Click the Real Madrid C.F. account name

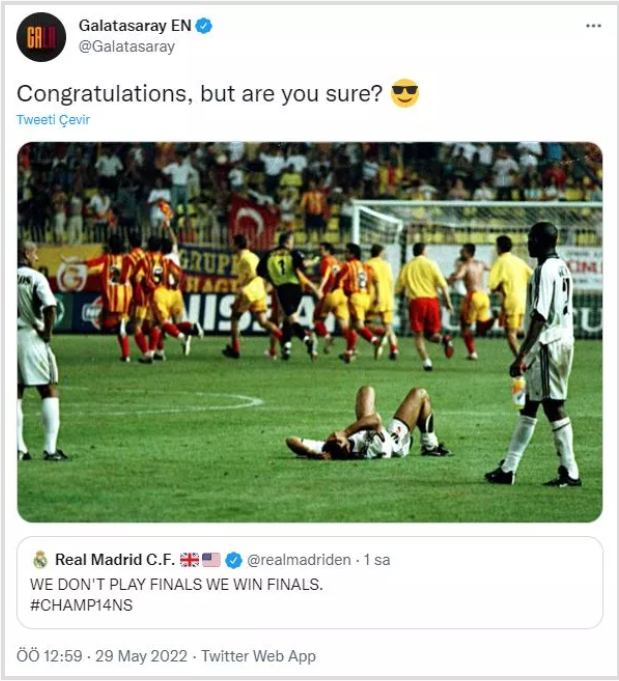click(x=113, y=559)
